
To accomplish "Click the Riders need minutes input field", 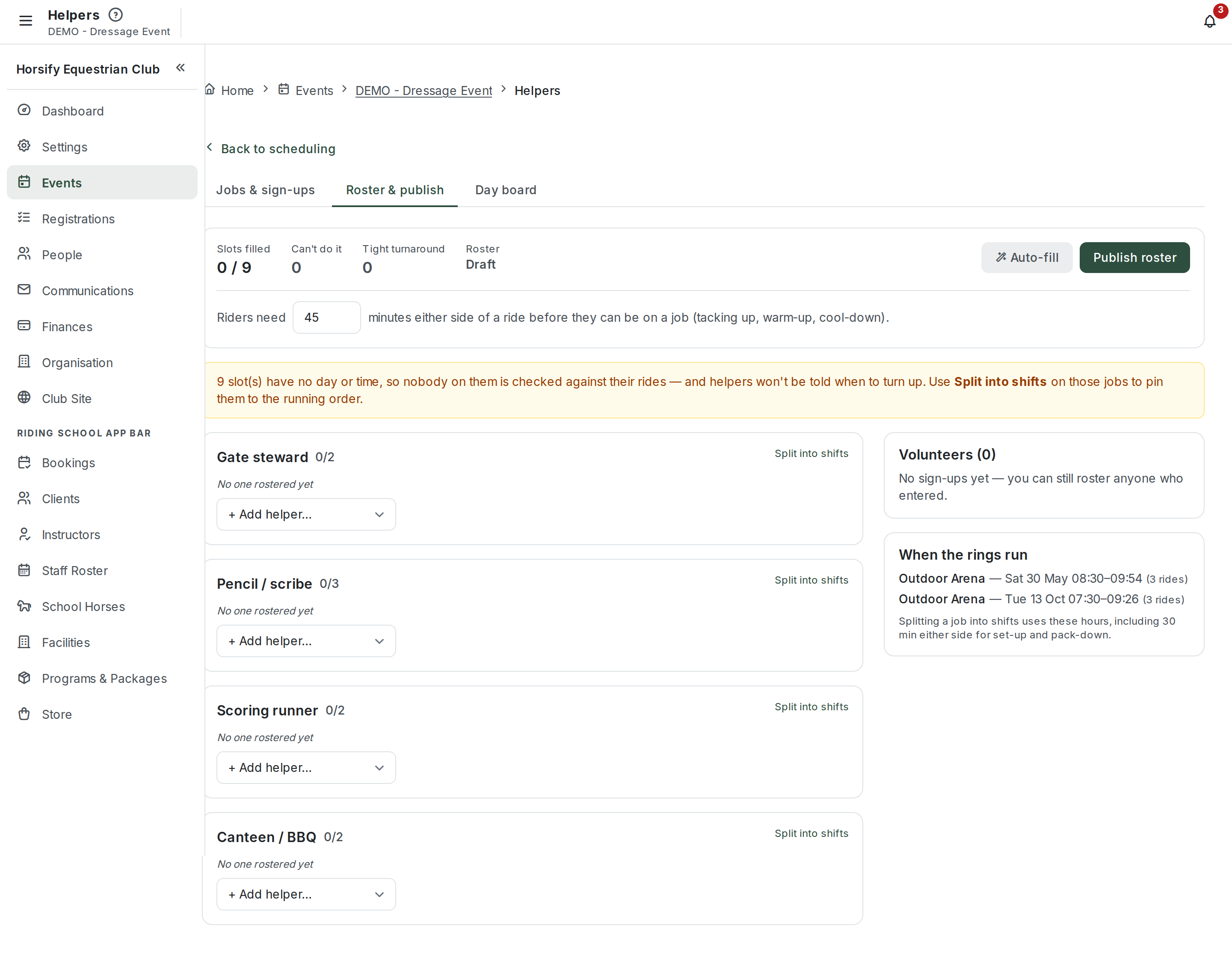I will pos(326,317).
